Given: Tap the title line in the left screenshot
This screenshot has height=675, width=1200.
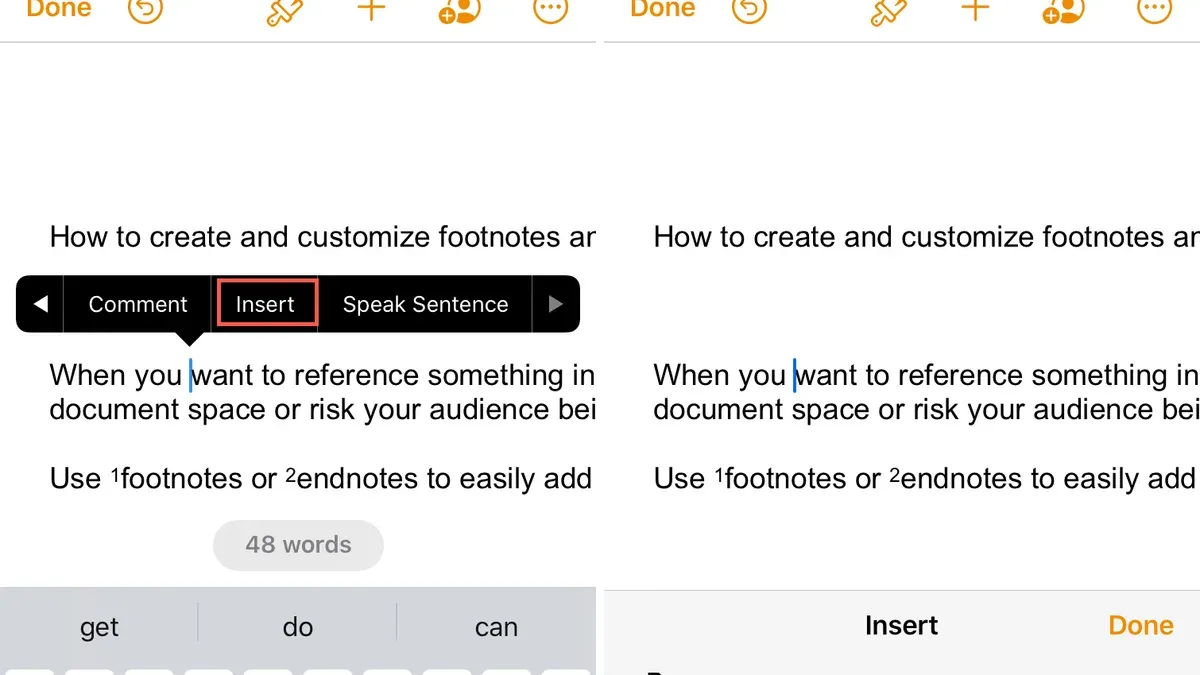Looking at the screenshot, I should [x=323, y=237].
